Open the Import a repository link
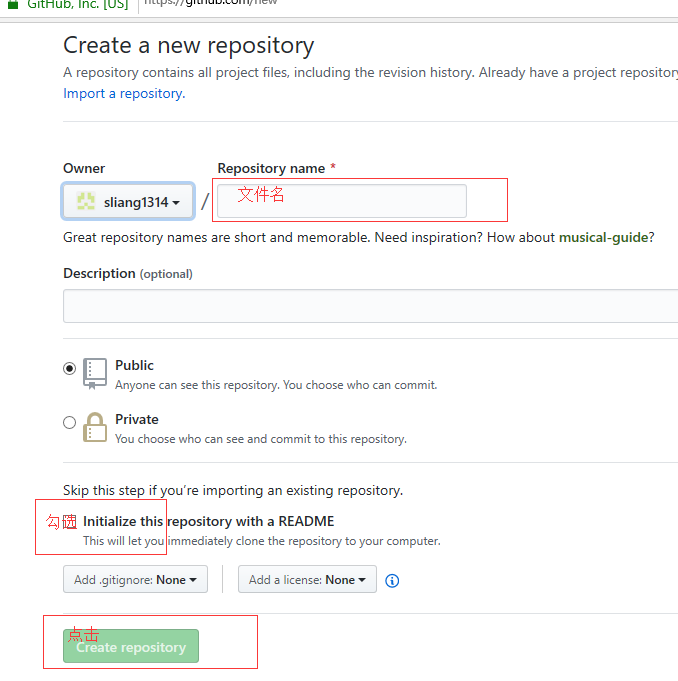Screen dimensions: 678x681 click(x=124, y=93)
